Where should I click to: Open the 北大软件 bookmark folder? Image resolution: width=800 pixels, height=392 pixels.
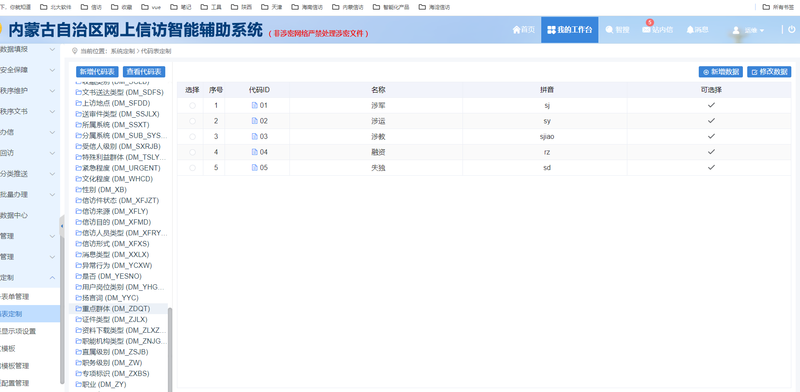coord(56,7)
